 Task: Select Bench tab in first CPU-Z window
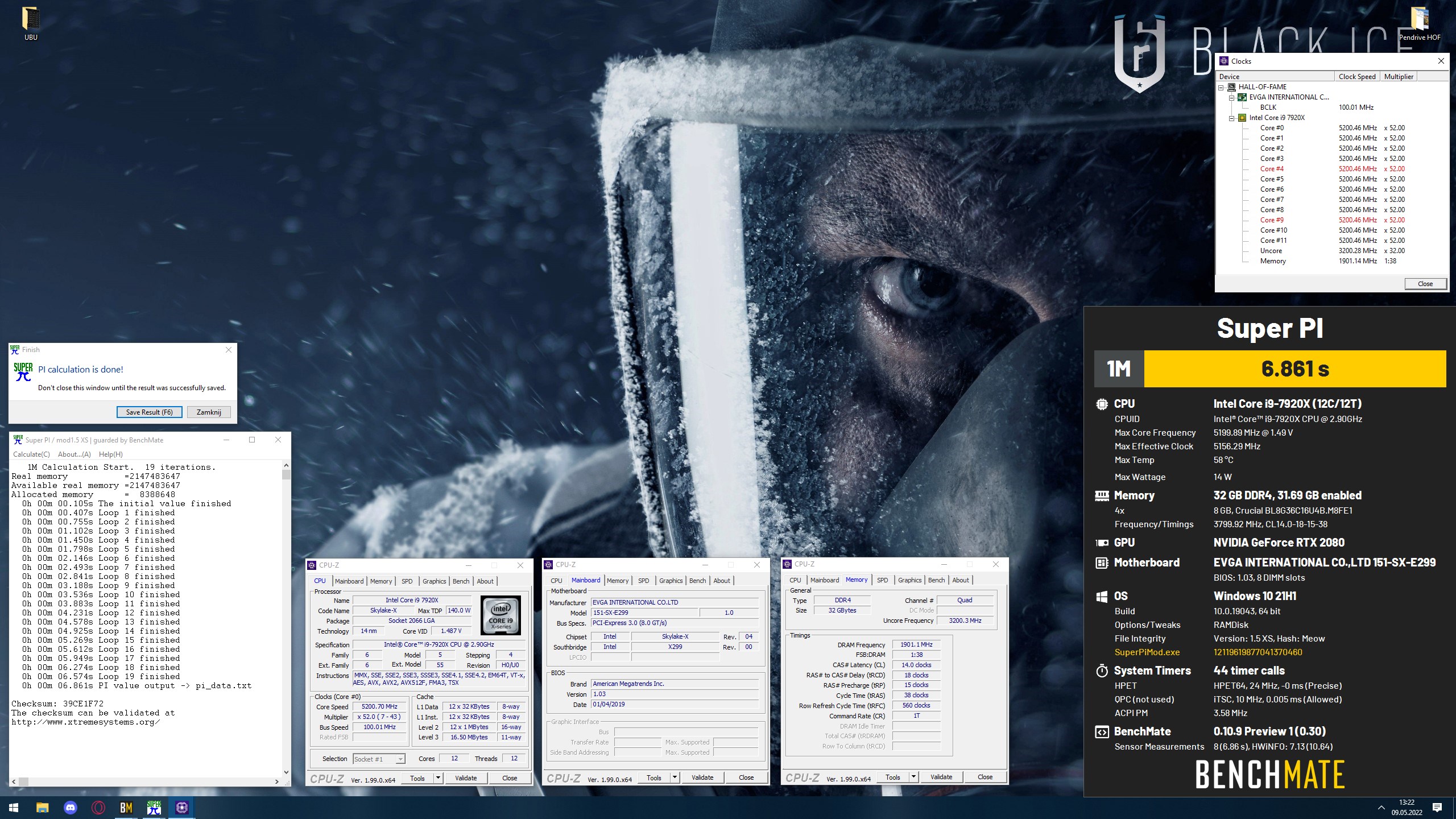point(461,581)
